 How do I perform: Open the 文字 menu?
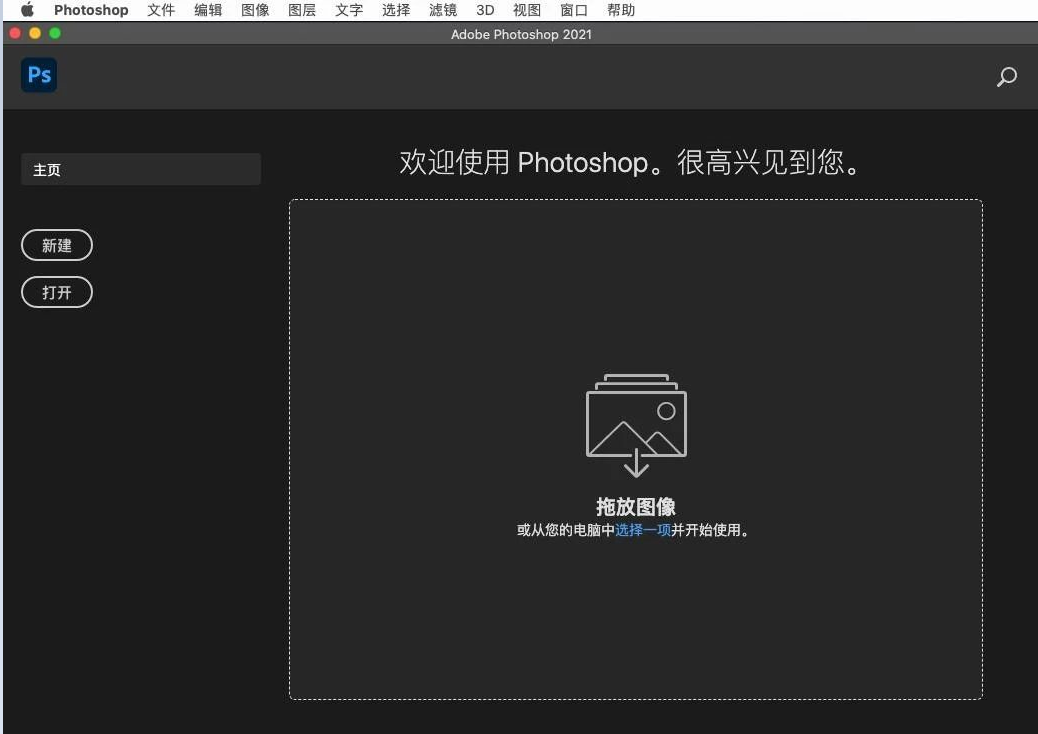click(349, 10)
